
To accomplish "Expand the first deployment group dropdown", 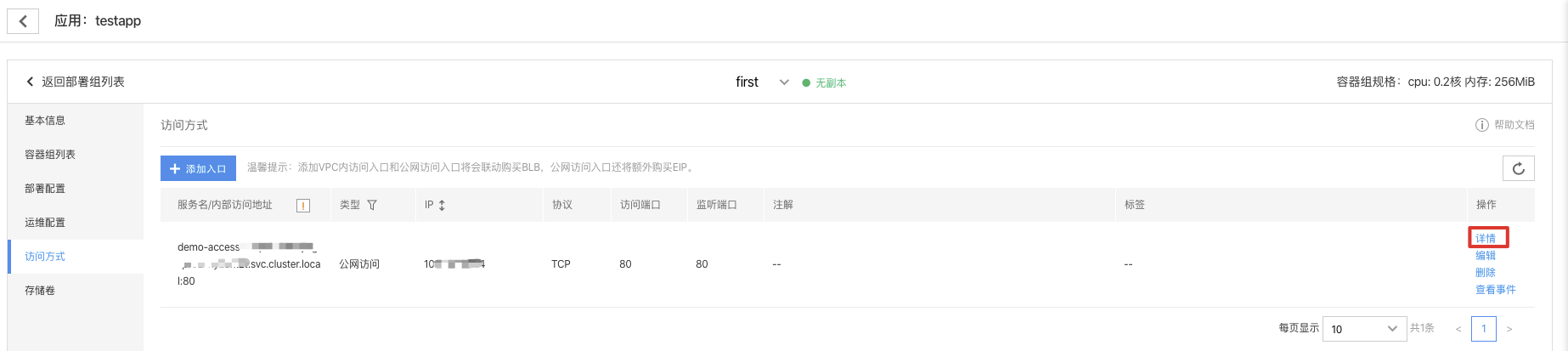I will 784,82.
